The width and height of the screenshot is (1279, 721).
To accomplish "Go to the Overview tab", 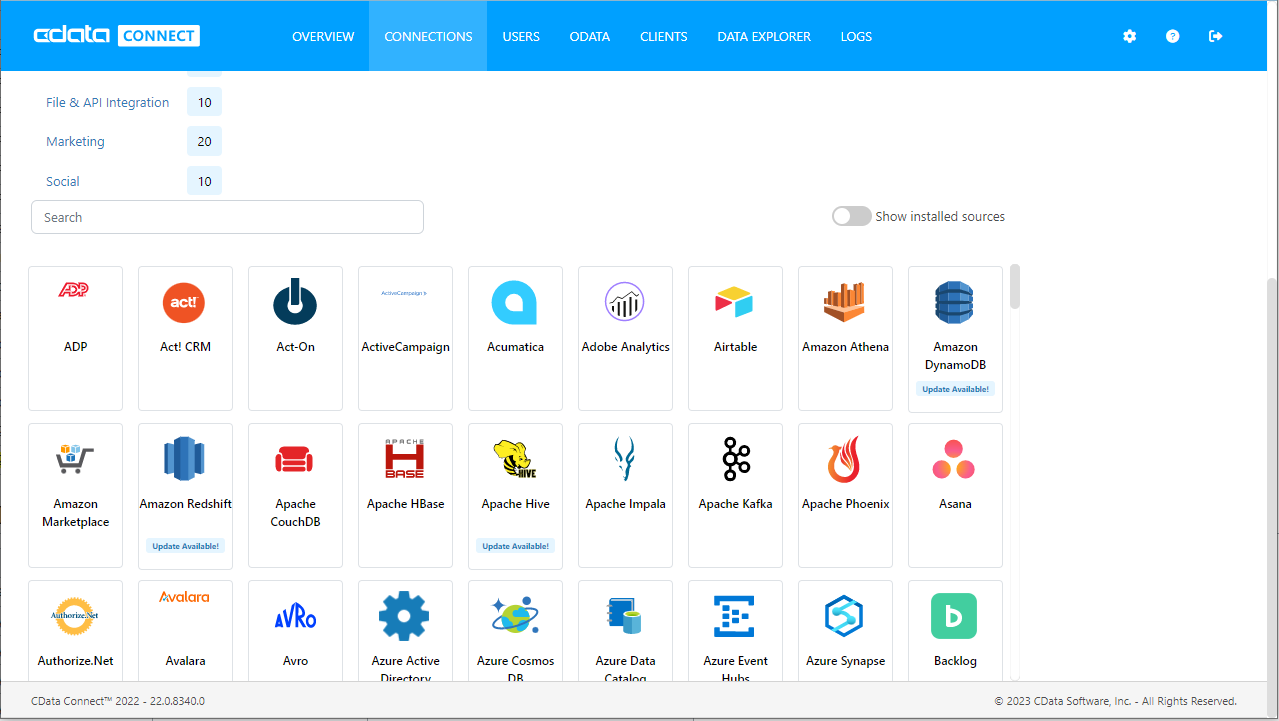I will [323, 36].
